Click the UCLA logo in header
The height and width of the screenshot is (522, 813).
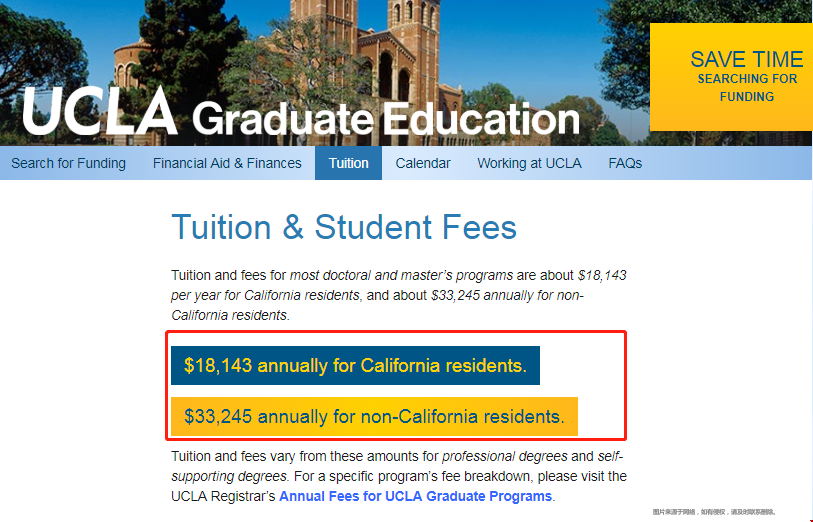(100, 111)
